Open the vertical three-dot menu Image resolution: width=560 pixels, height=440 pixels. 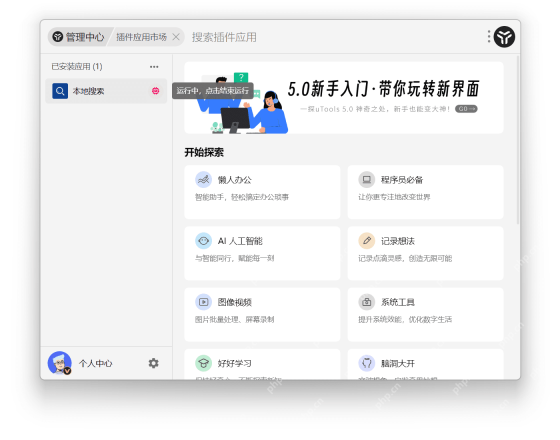[x=489, y=37]
